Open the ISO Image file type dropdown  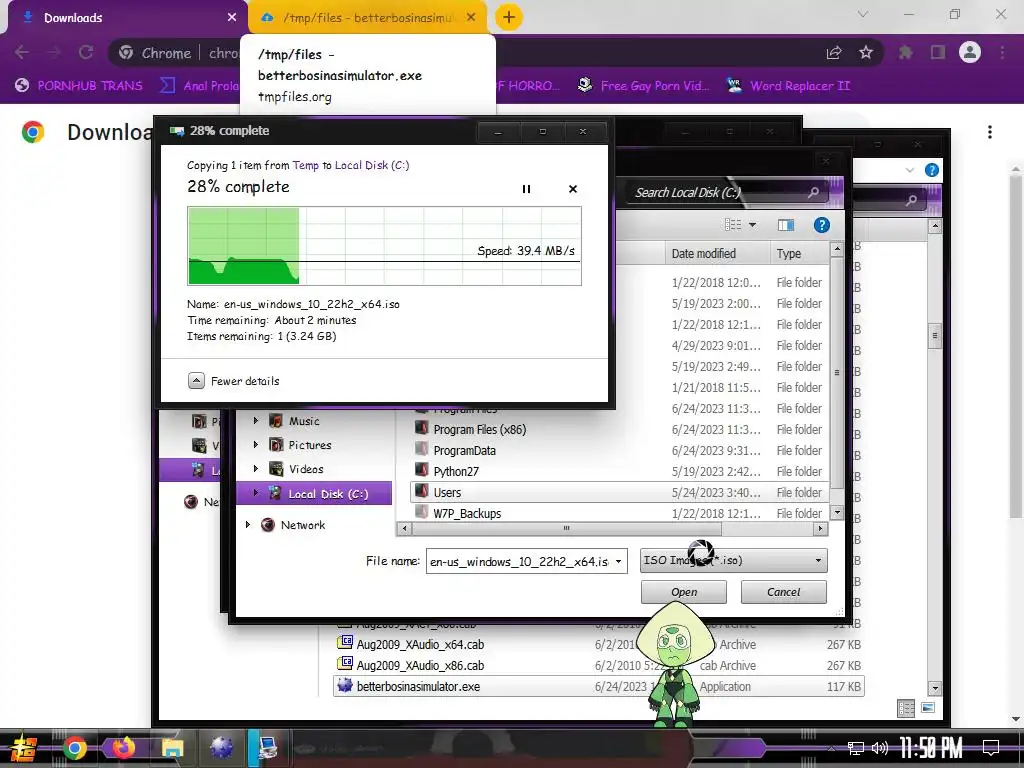733,560
